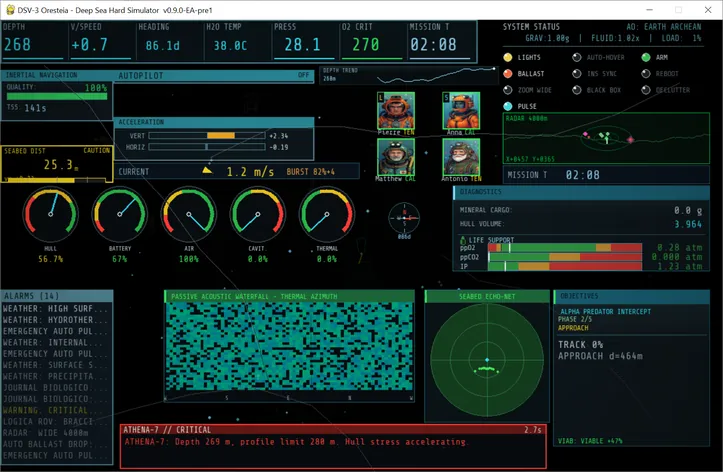Select crew portrait of Anna

click(461, 111)
